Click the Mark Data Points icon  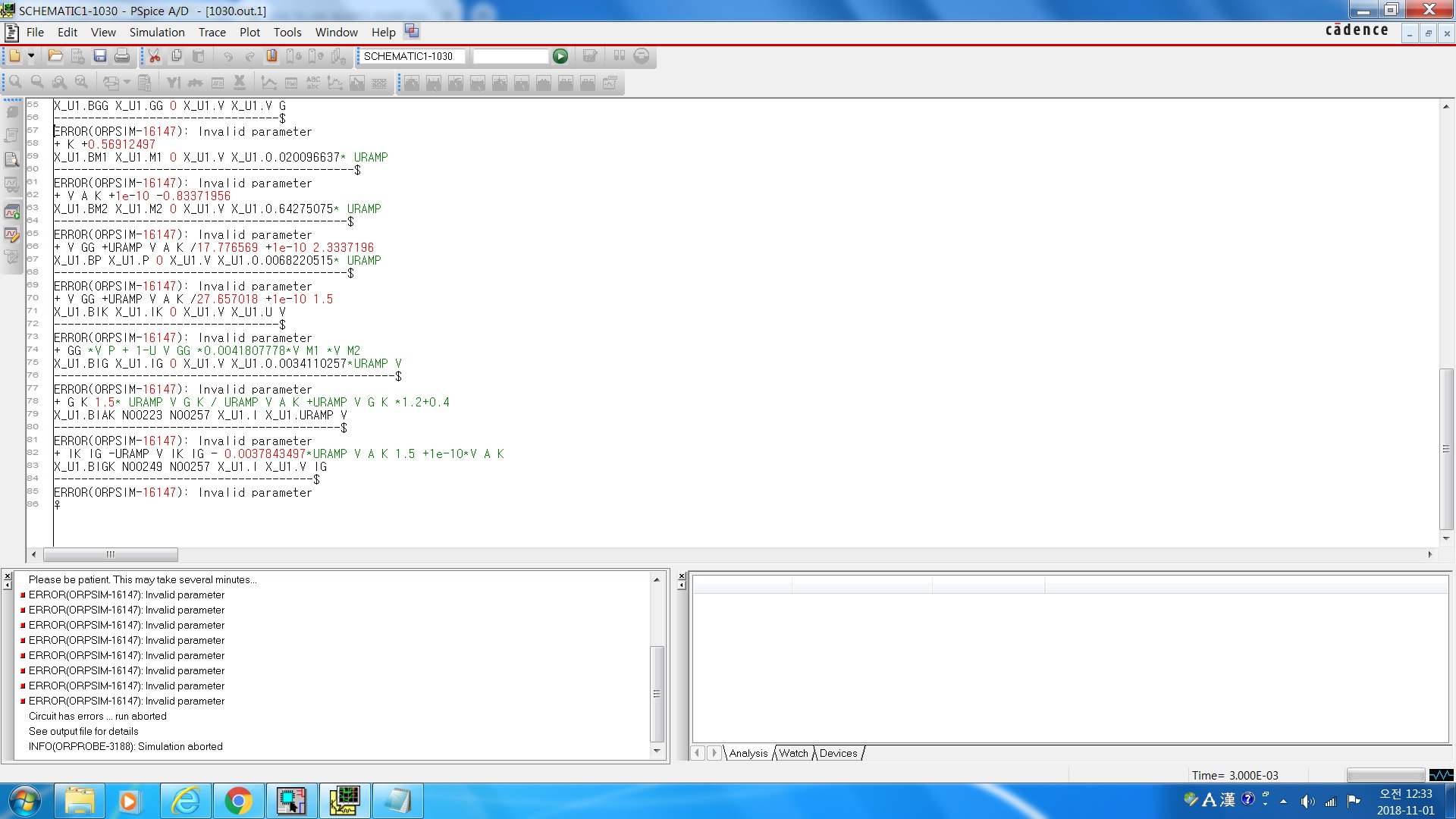pyautogui.click(x=335, y=83)
